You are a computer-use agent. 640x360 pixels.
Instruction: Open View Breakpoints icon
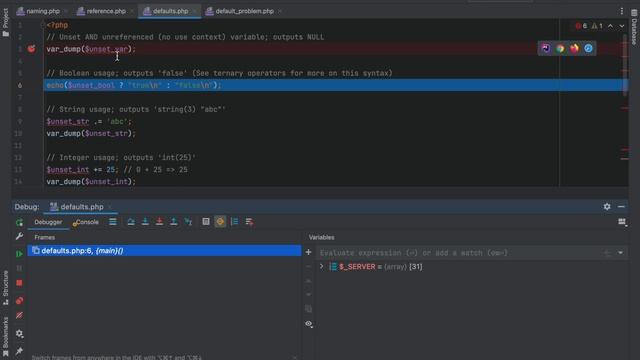[x=19, y=301]
